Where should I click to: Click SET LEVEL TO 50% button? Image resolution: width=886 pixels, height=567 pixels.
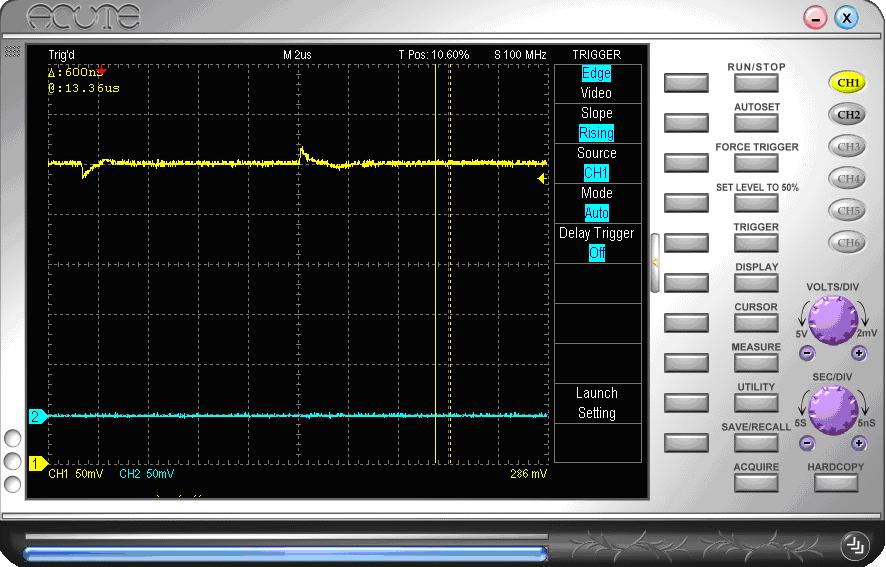756,204
